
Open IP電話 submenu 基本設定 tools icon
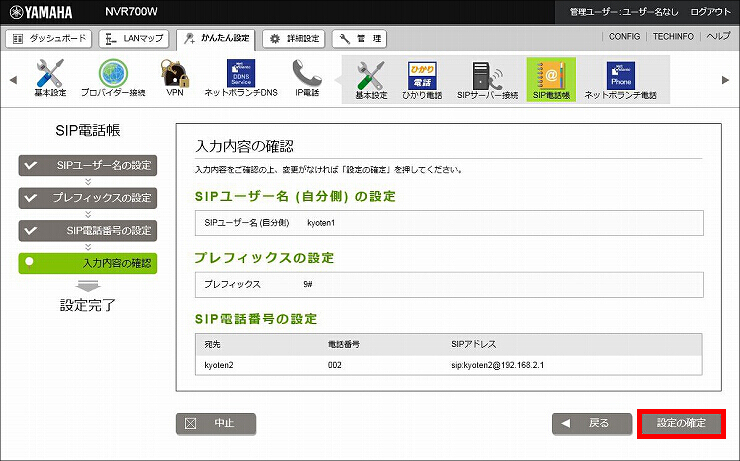click(371, 80)
